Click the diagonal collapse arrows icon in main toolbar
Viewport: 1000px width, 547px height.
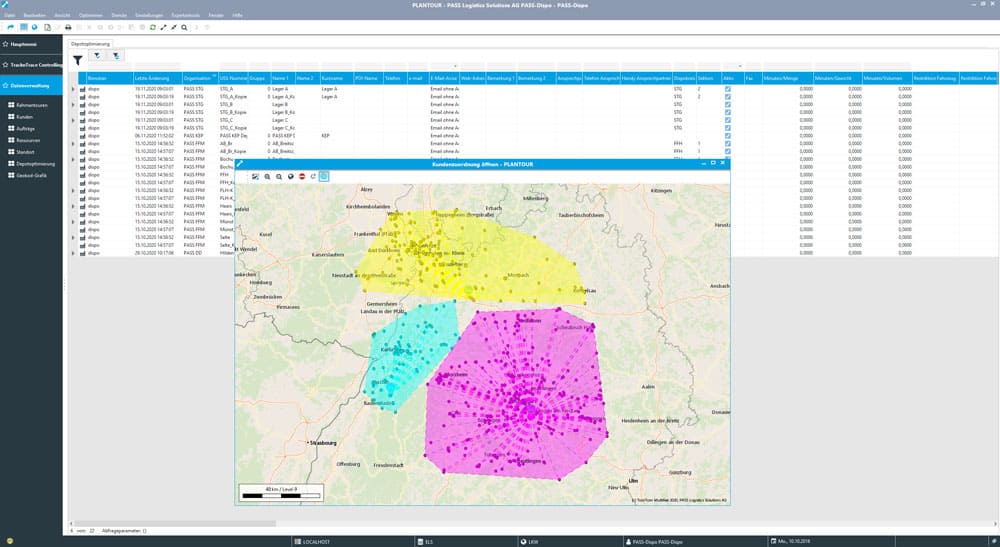click(x=173, y=27)
